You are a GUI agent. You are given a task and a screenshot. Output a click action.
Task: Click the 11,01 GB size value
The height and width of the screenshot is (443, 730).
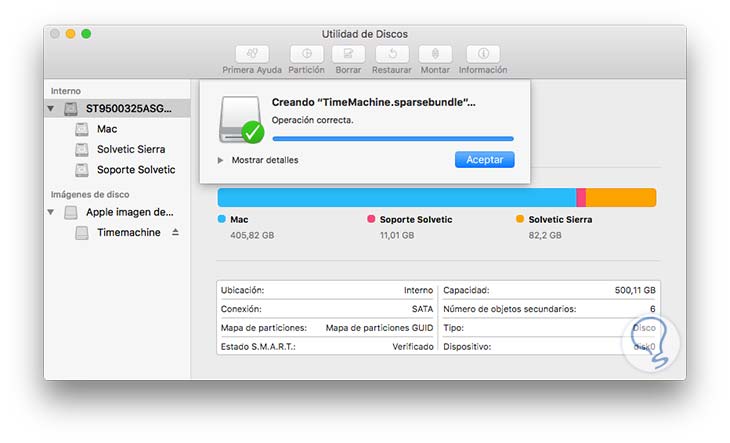pyautogui.click(x=397, y=235)
